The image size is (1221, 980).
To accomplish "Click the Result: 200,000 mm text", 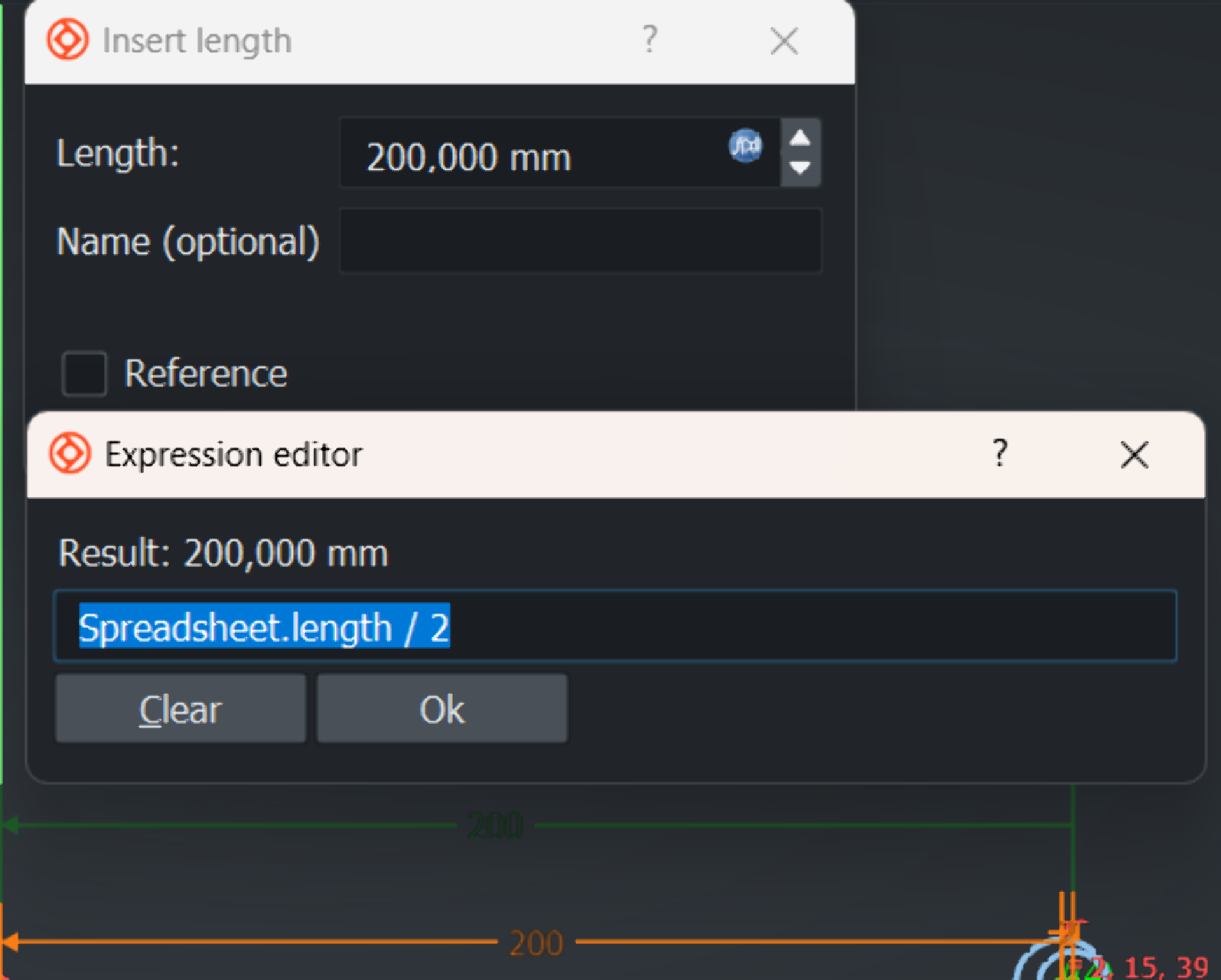I will pos(223,553).
